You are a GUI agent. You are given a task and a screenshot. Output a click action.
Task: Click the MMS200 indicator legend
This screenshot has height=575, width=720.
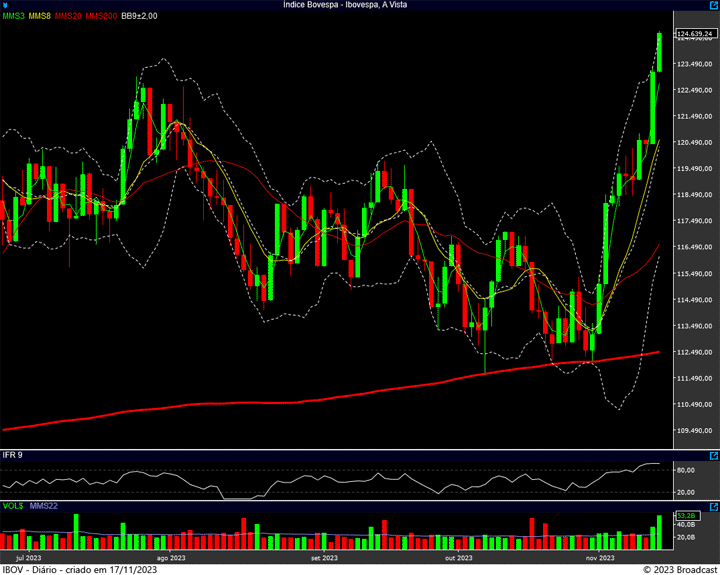[x=101, y=17]
